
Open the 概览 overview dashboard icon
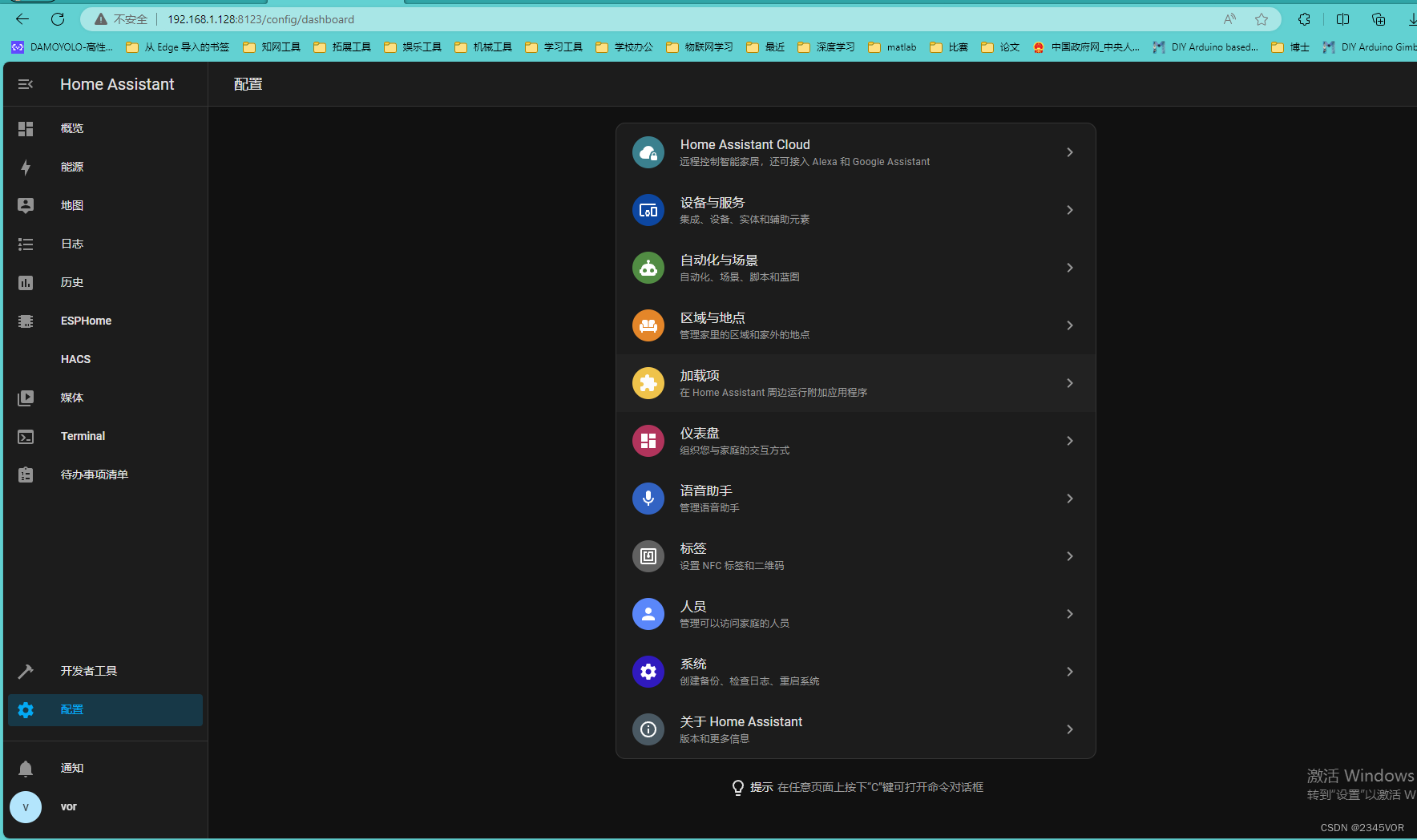[x=26, y=128]
